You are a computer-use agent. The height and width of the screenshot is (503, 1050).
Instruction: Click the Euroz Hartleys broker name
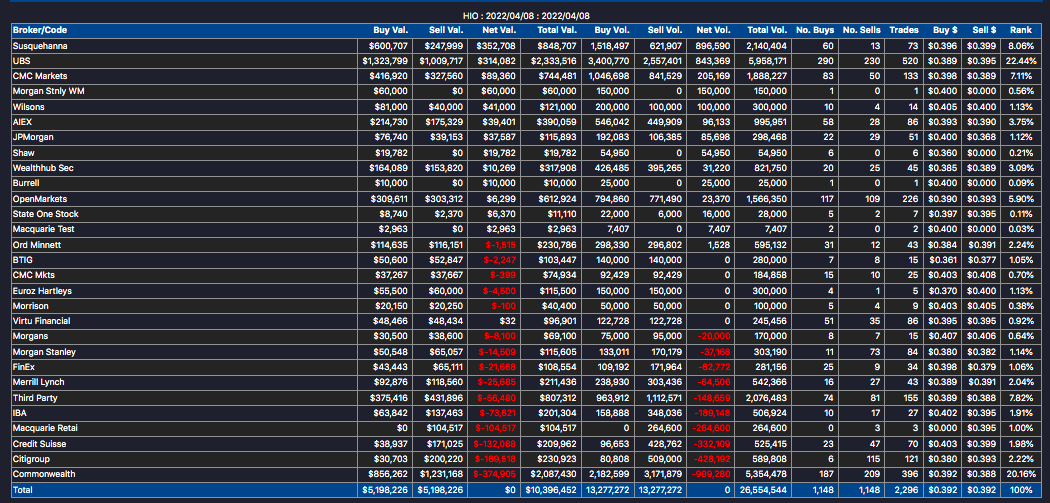(x=42, y=291)
